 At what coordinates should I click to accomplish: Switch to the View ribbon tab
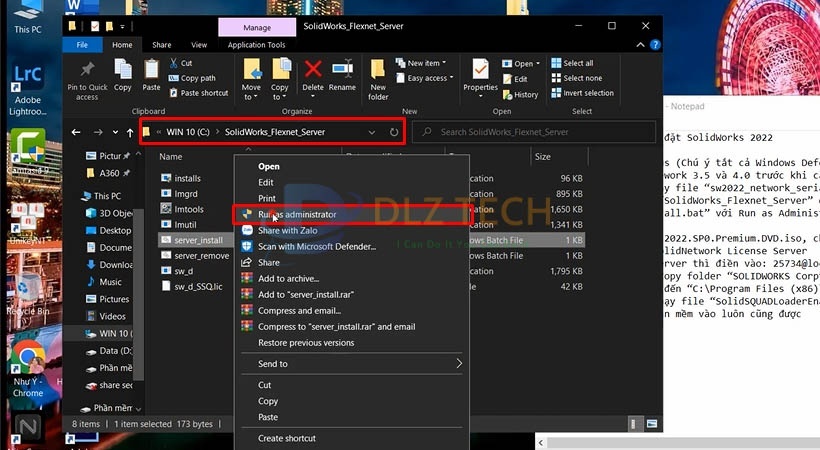(x=199, y=45)
